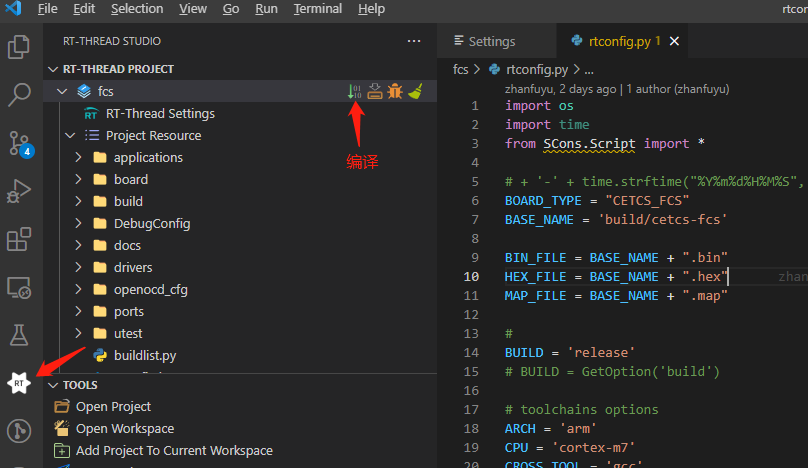Click the download flash icon for fcs
808x468 pixels.
[375, 91]
